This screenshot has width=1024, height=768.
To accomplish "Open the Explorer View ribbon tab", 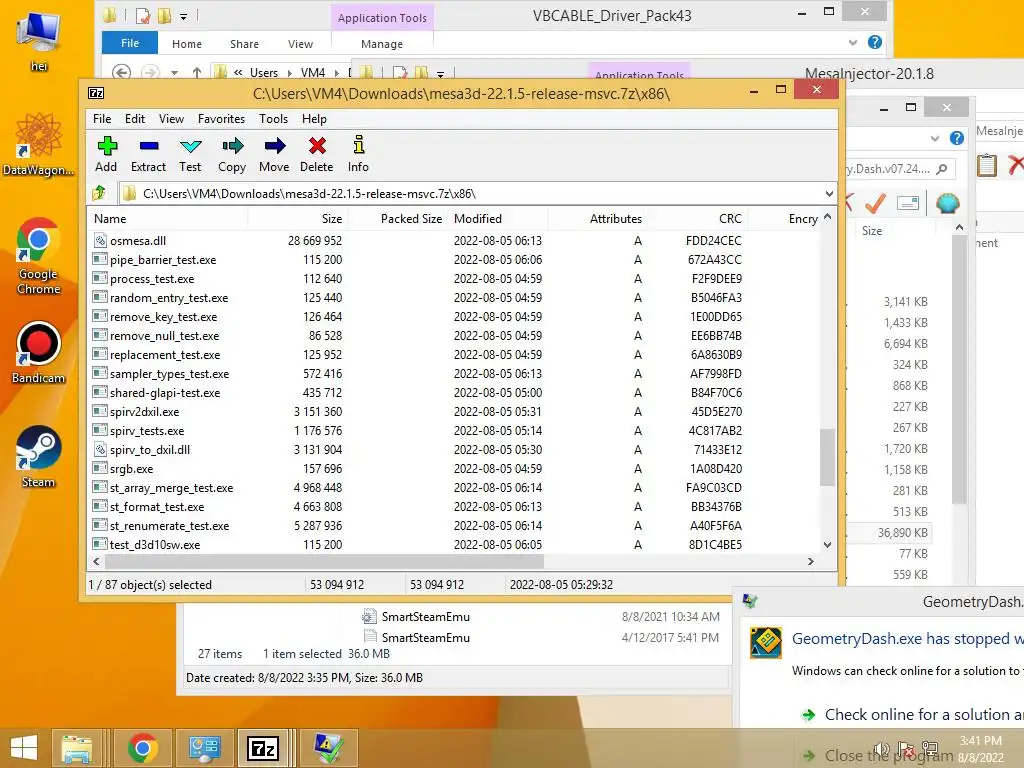I will click(x=300, y=44).
